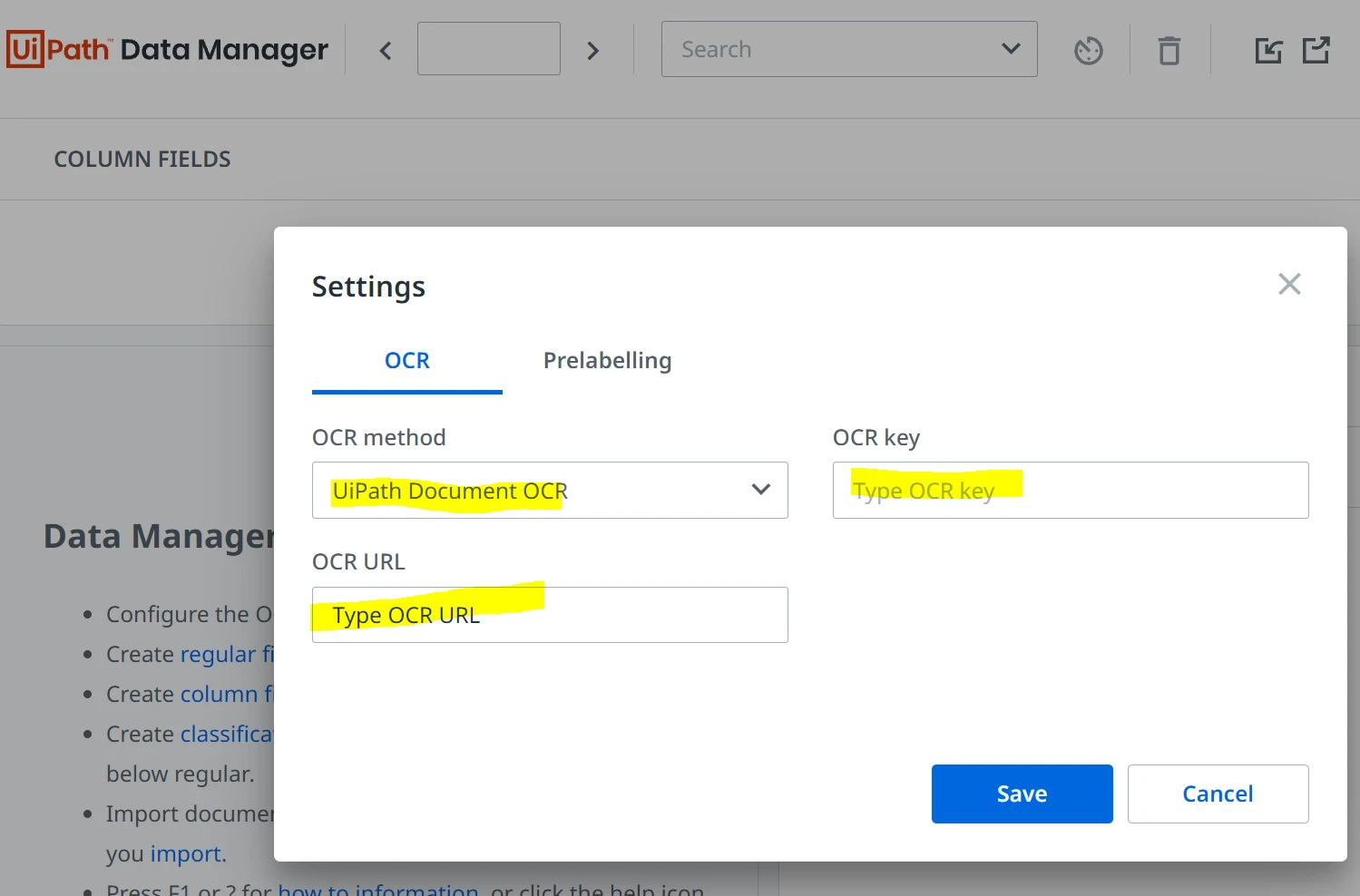The image size is (1360, 896).
Task: Switch to the Prelabelling tab
Action: click(607, 361)
